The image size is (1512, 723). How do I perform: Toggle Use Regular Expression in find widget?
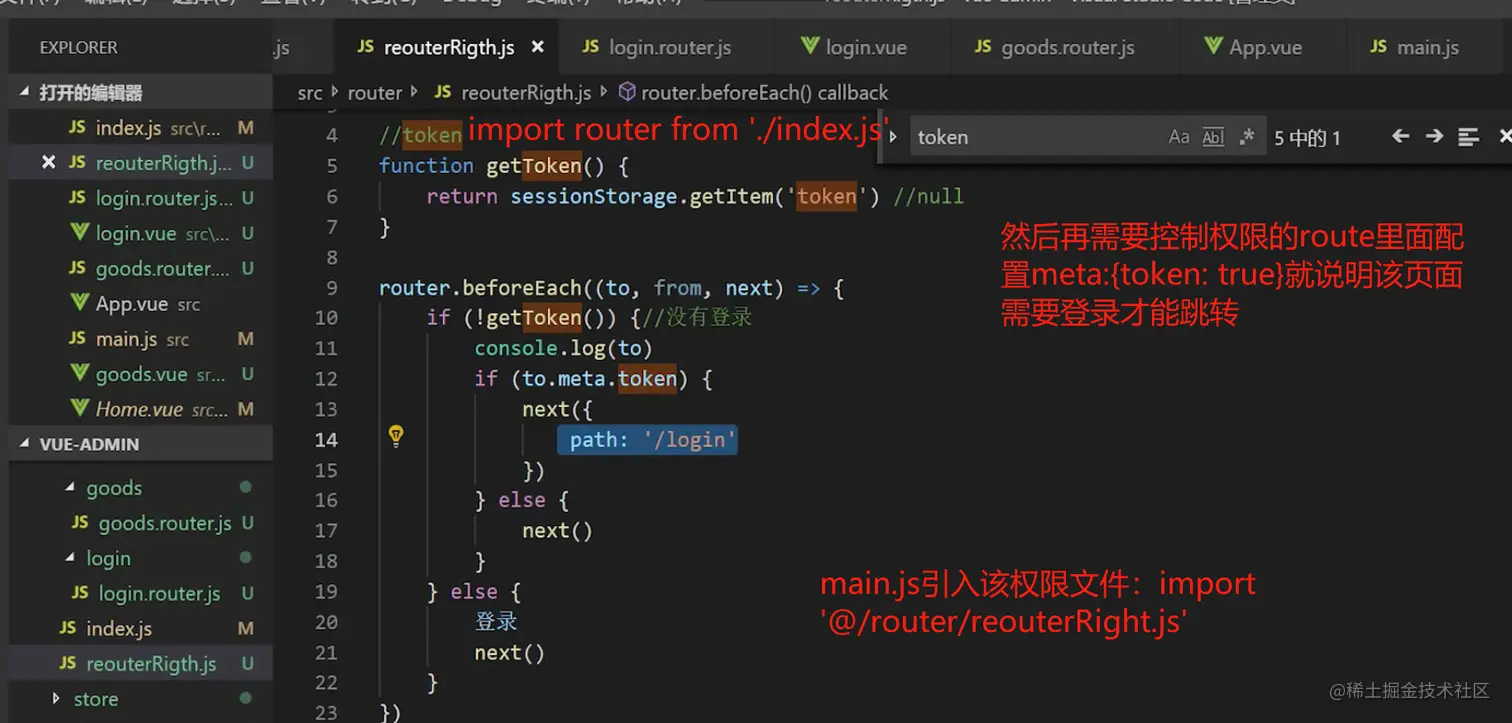[x=1246, y=137]
